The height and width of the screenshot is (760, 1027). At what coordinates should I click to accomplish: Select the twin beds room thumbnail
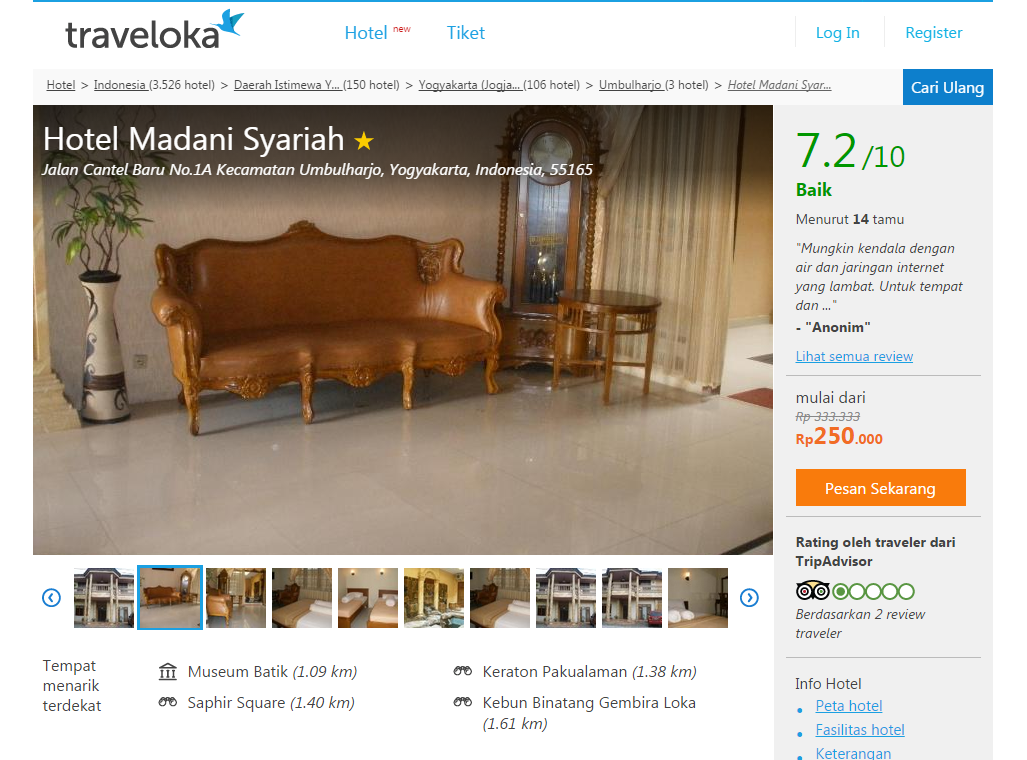(x=367, y=598)
